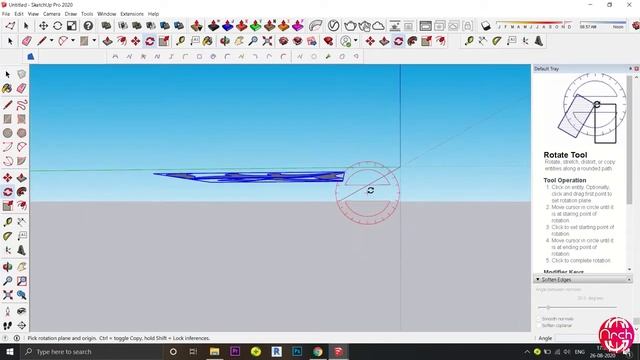Click the Paint Bucket in left toolbar
The height and width of the screenshot is (360, 640).
pyautogui.click(x=7, y=88)
